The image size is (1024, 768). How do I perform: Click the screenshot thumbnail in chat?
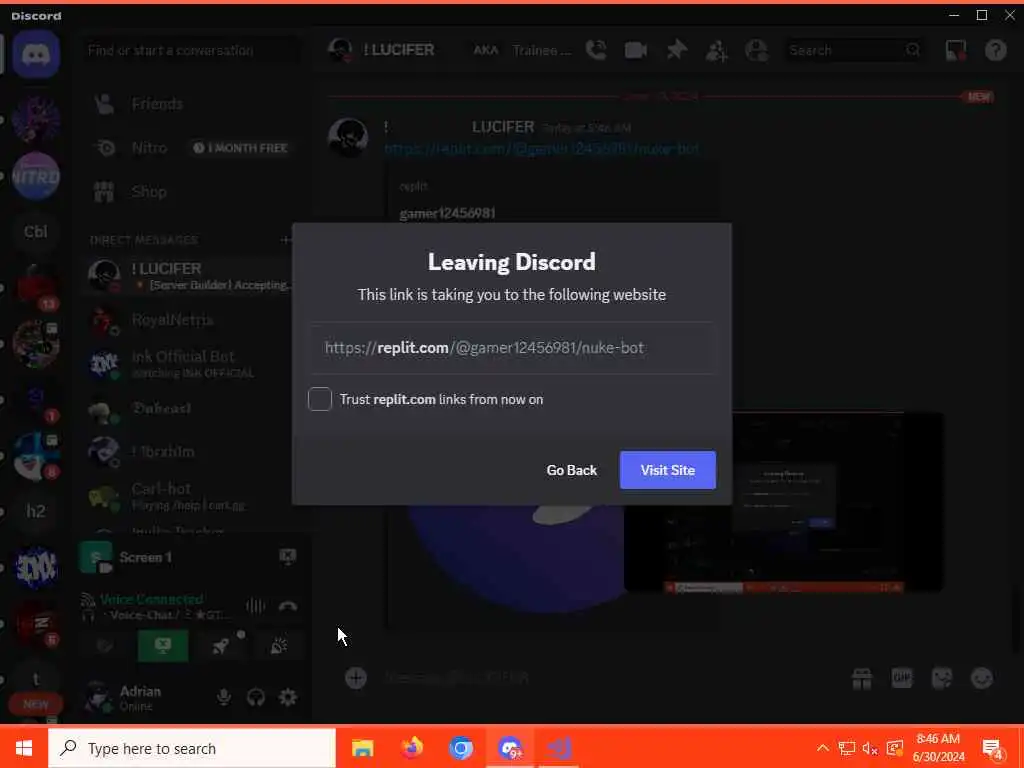pyautogui.click(x=784, y=502)
